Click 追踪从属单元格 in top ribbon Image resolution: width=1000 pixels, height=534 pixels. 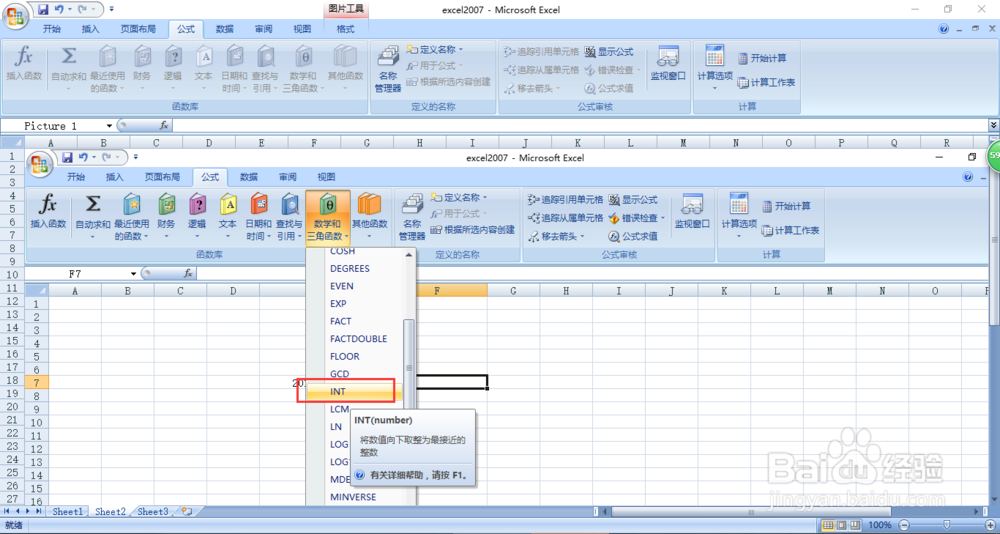[541, 70]
